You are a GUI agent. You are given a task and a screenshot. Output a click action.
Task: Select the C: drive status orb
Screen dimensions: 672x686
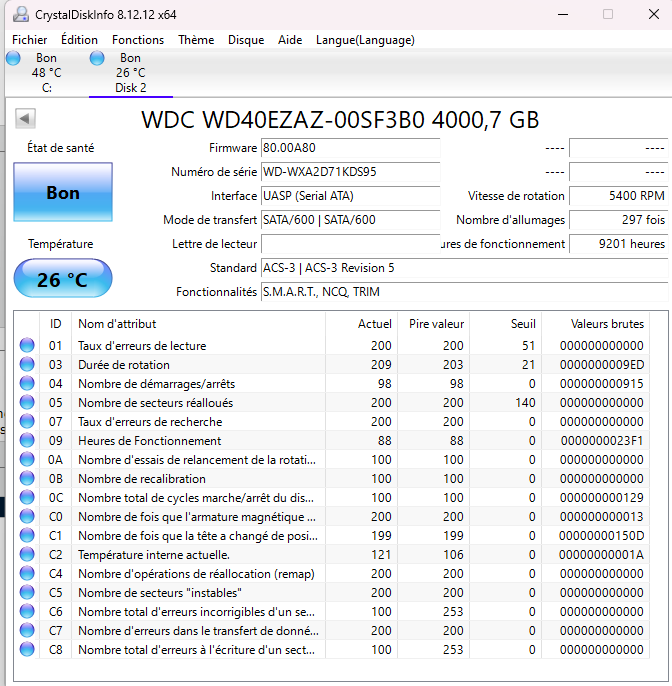pyautogui.click(x=13, y=59)
